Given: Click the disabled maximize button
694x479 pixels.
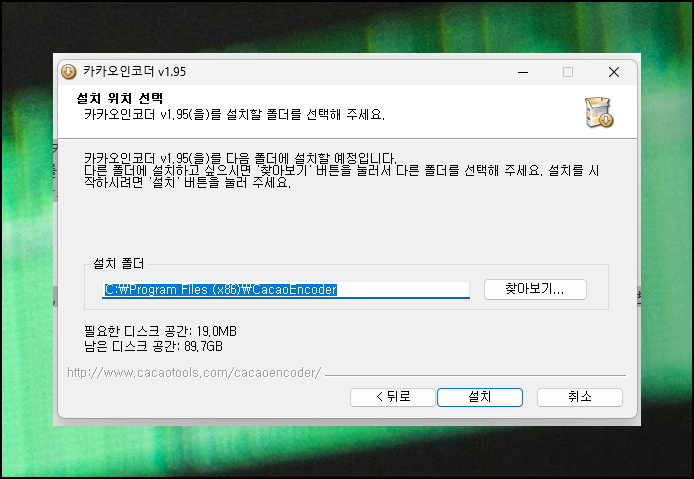Looking at the screenshot, I should click(x=568, y=72).
